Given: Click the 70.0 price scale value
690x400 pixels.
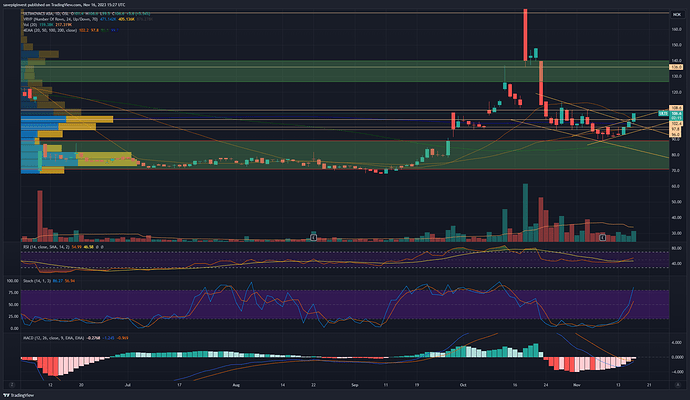Looking at the screenshot, I should click(x=676, y=170).
